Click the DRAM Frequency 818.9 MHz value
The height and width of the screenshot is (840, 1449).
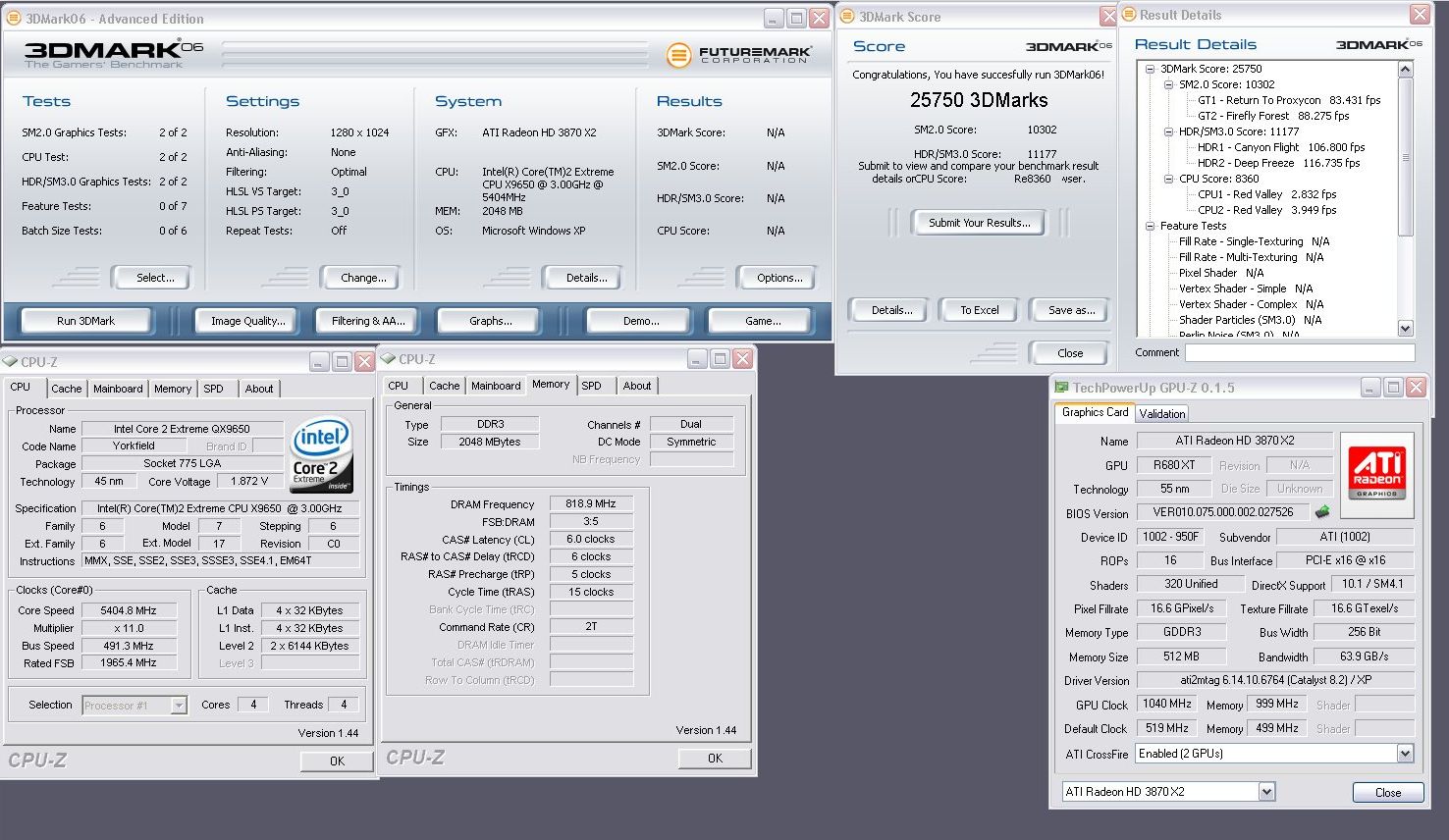[x=591, y=503]
